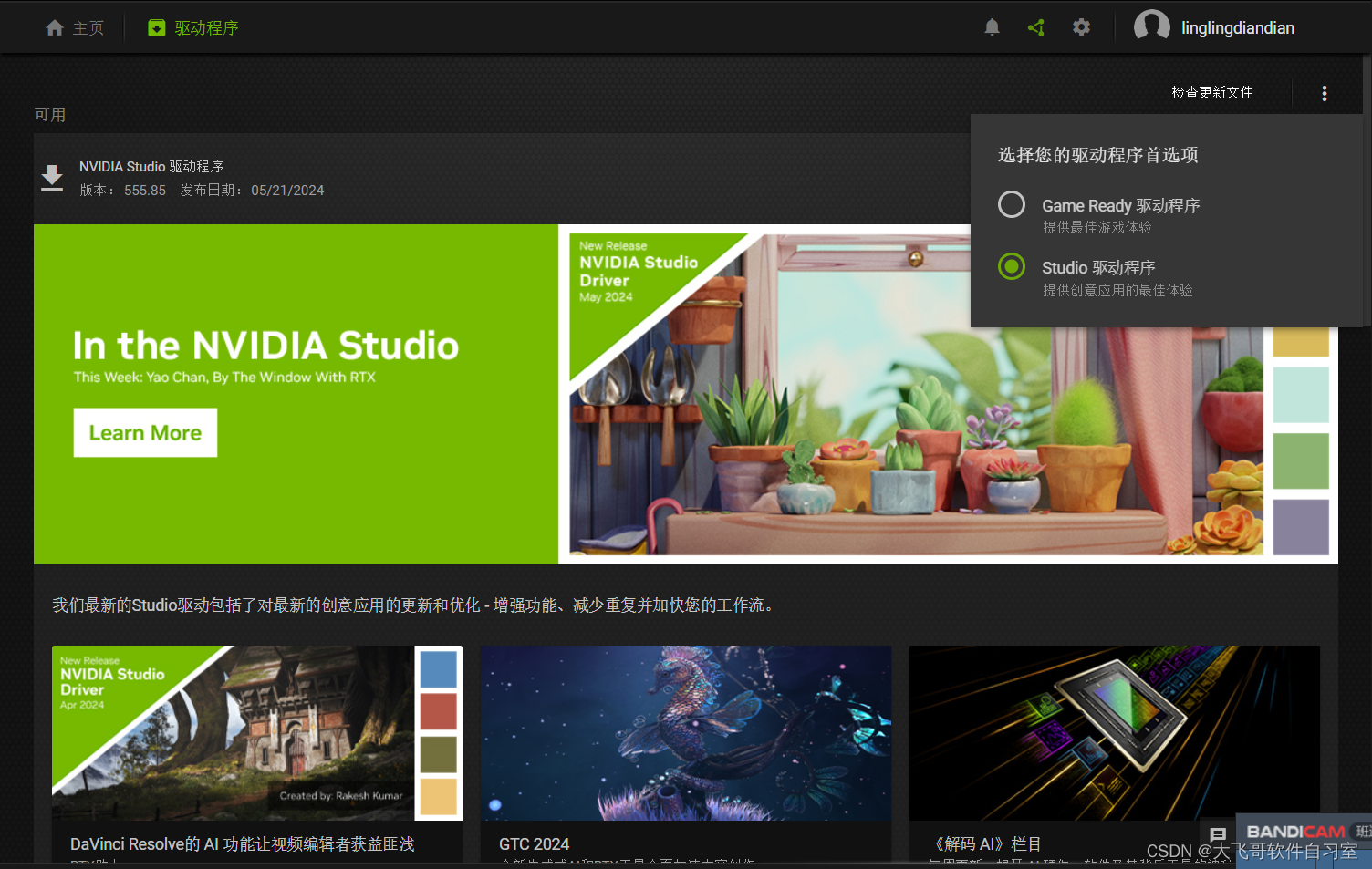Click the 可用 section heading
The image size is (1372, 869).
50,114
